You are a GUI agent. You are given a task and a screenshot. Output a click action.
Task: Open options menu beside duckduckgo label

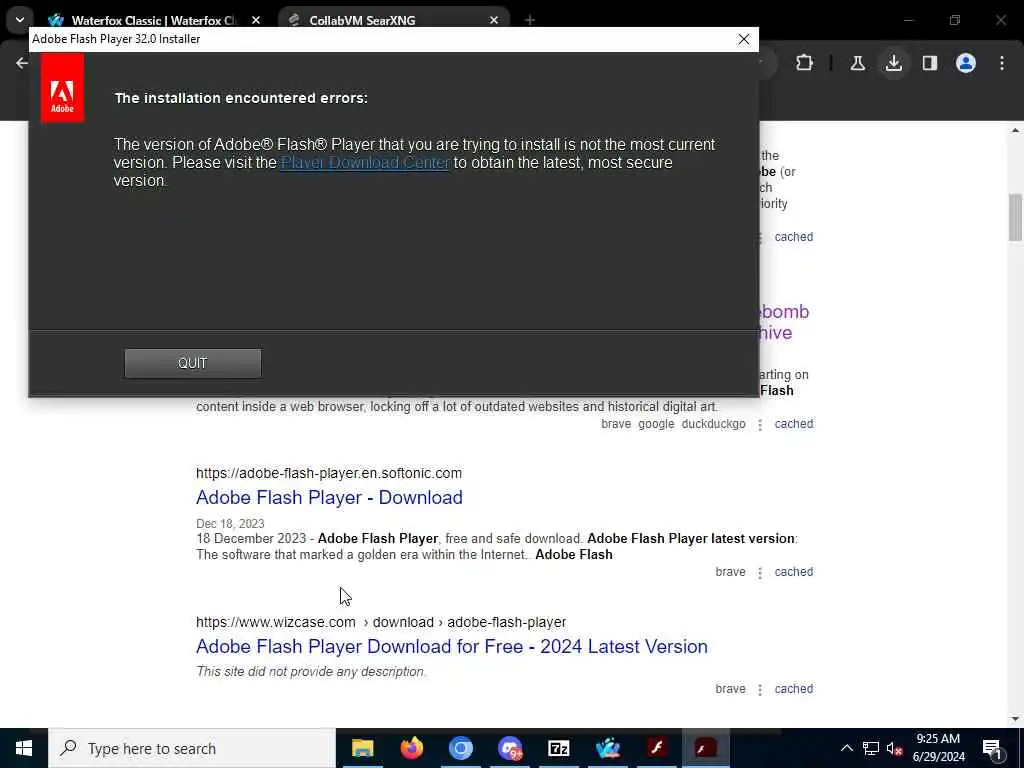pyautogui.click(x=760, y=424)
